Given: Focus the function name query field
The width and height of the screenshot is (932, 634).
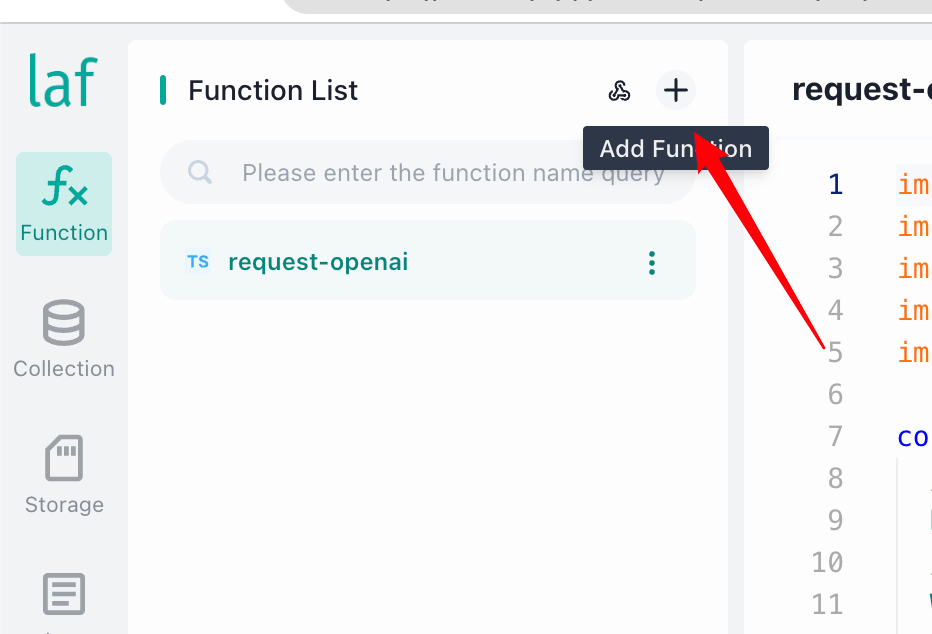Looking at the screenshot, I should pyautogui.click(x=428, y=172).
